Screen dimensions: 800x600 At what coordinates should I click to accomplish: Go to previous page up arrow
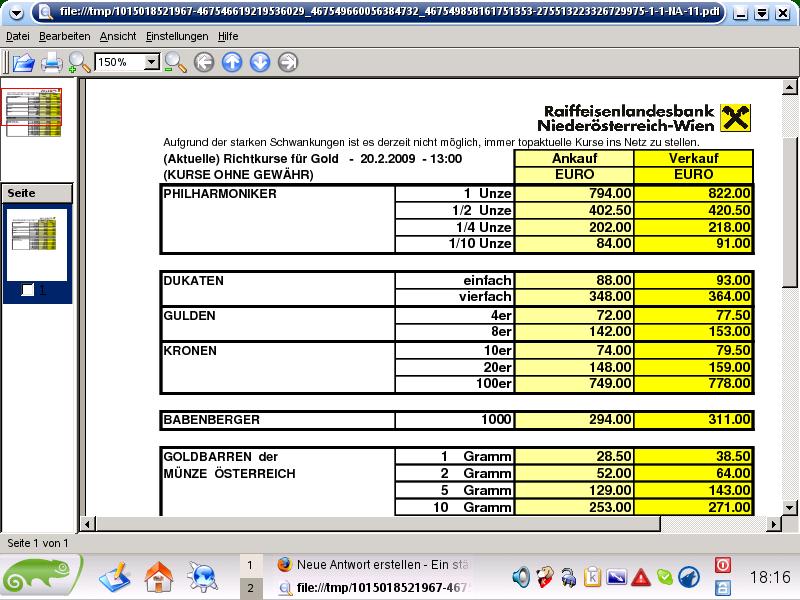click(232, 62)
